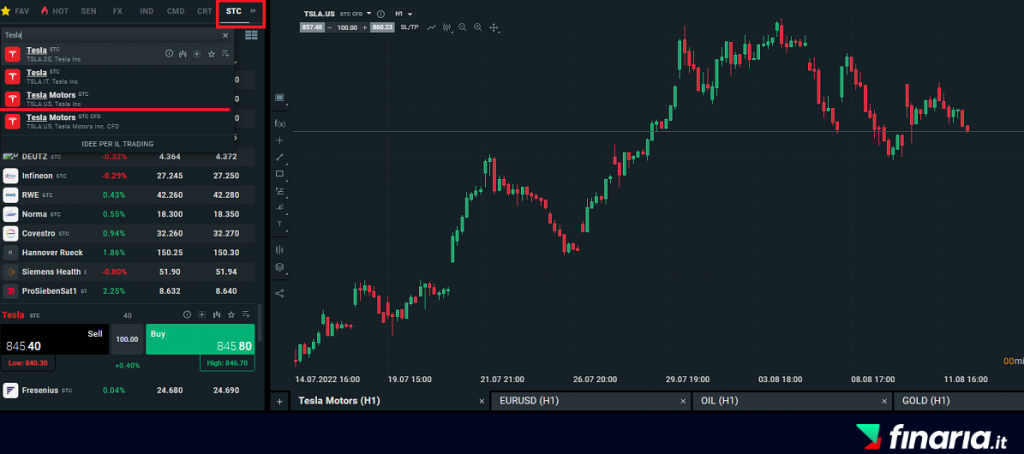
Task: Select the trend line drawing tool
Action: [280, 157]
